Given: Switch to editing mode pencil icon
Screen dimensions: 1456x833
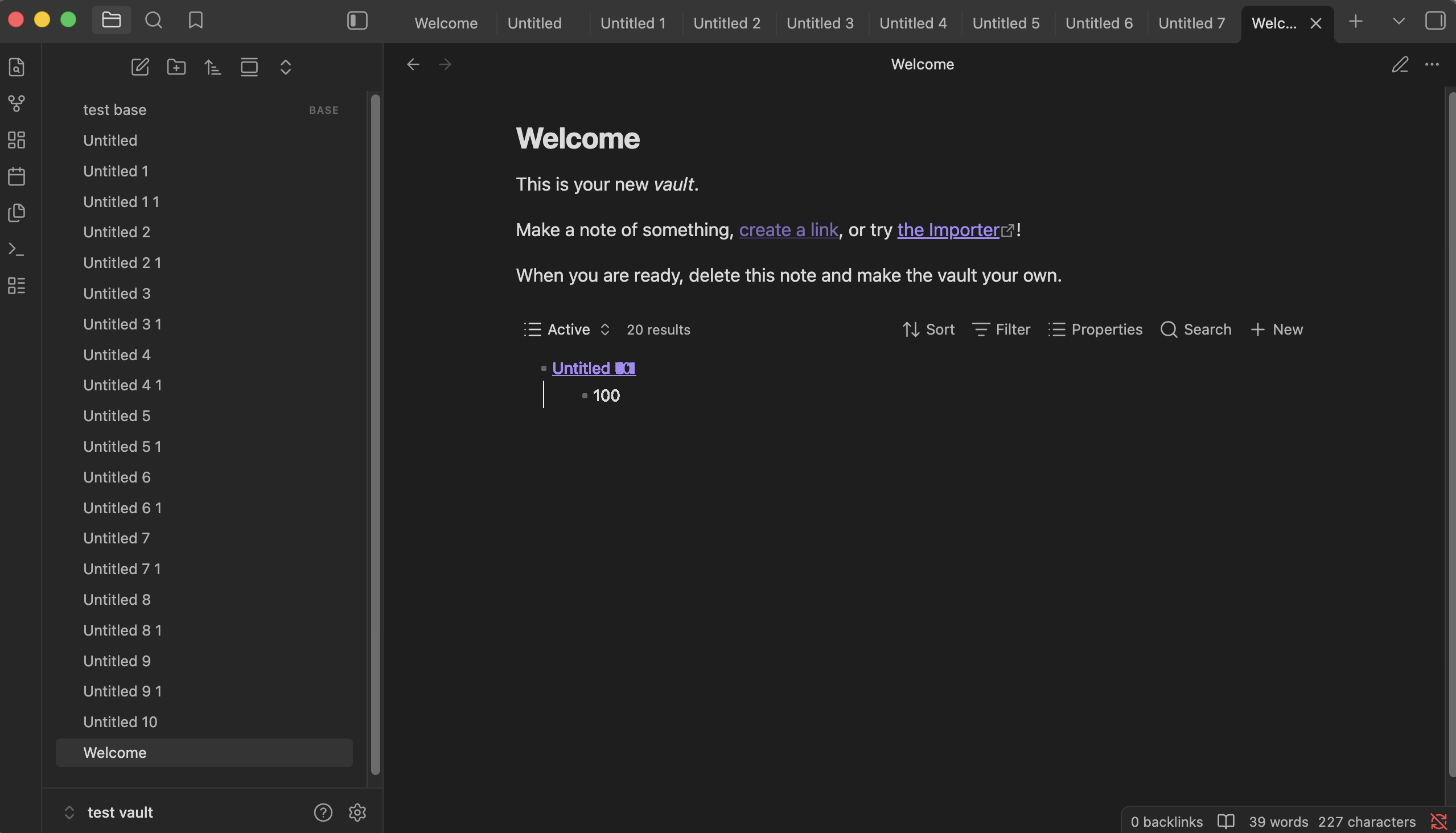Looking at the screenshot, I should coord(1400,64).
